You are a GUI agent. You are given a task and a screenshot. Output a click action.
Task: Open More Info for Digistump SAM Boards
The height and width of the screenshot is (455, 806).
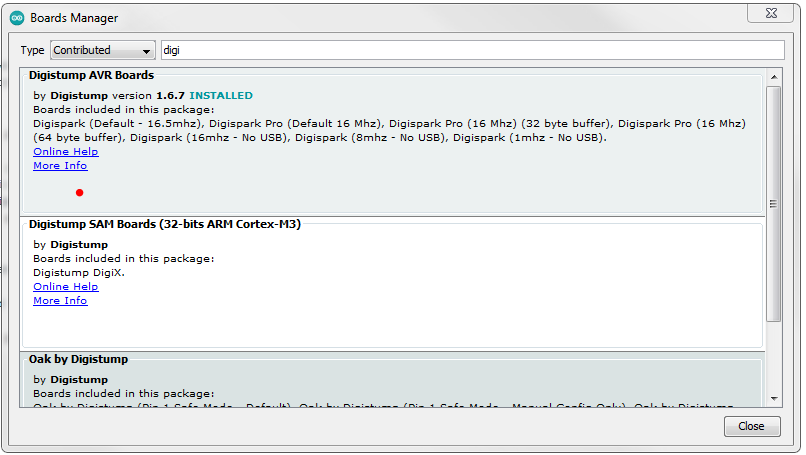click(60, 300)
